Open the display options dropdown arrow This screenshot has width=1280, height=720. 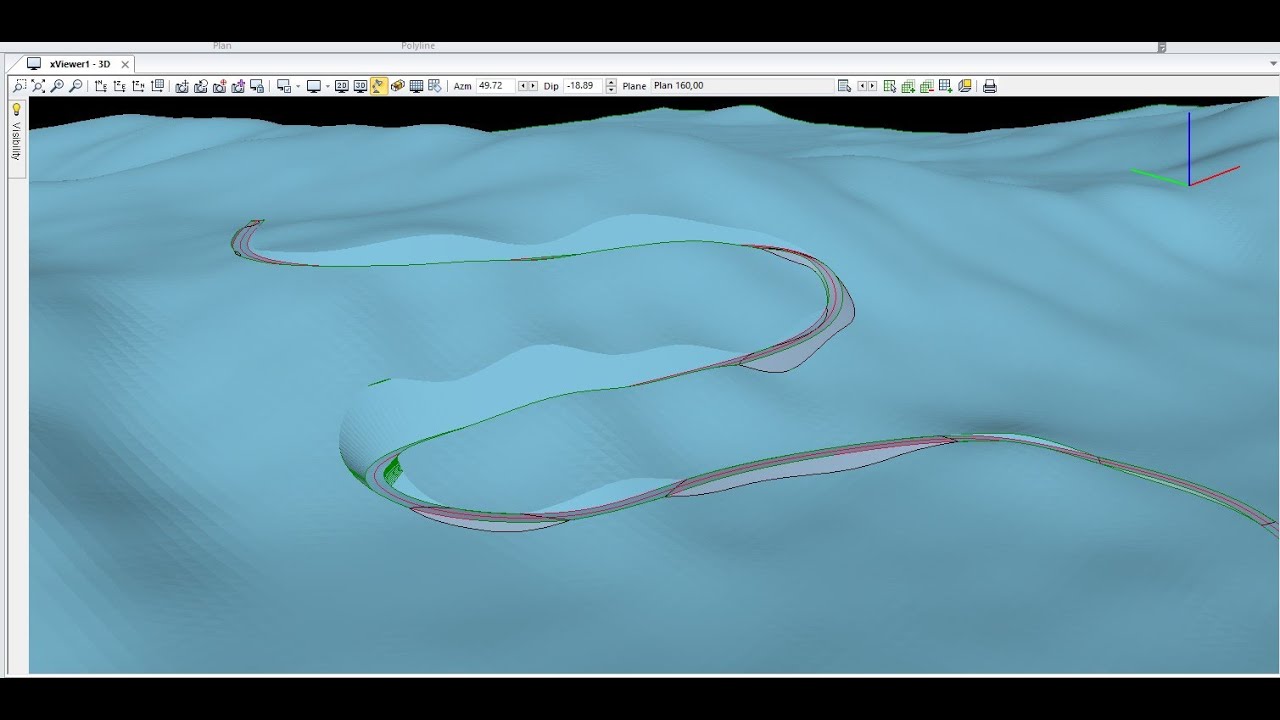(298, 86)
